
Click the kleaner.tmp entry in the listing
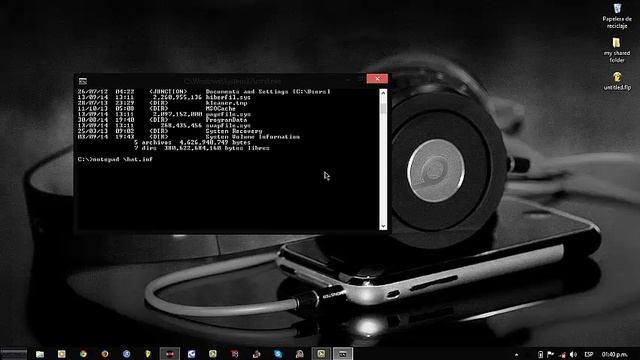(x=162, y=103)
